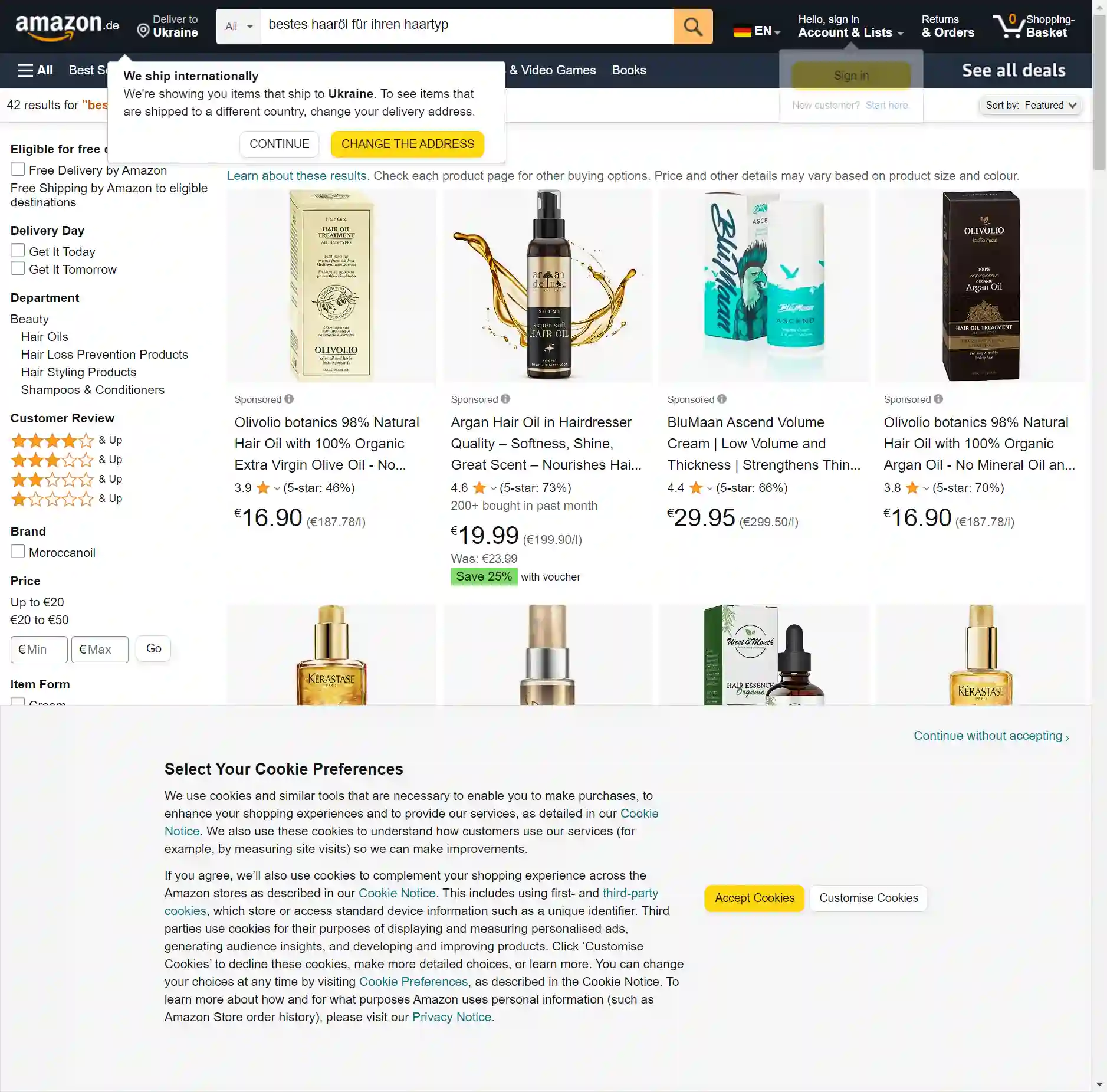Click Sponsored info icon under Argan Hair Oil
This screenshot has height=1092, width=1107.
505,399
